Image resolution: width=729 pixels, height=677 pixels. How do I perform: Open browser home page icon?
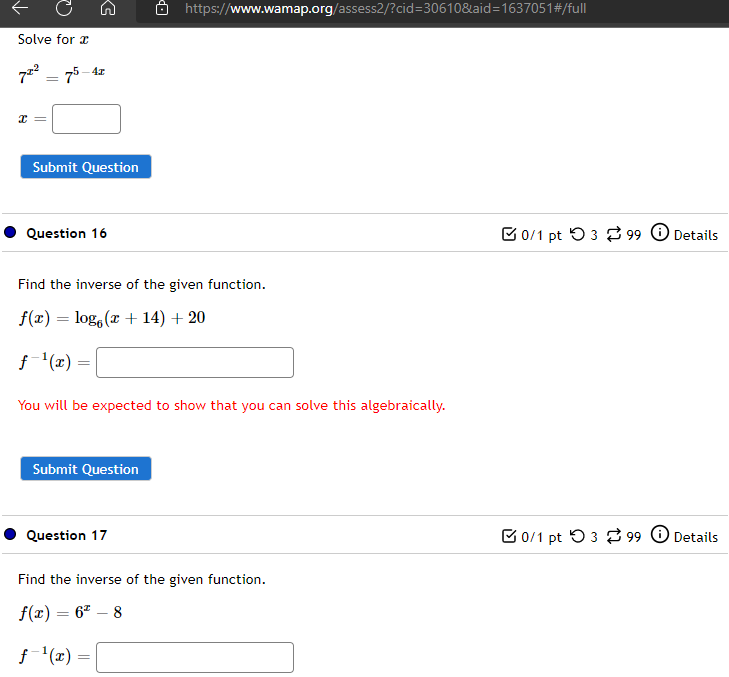pos(108,7)
